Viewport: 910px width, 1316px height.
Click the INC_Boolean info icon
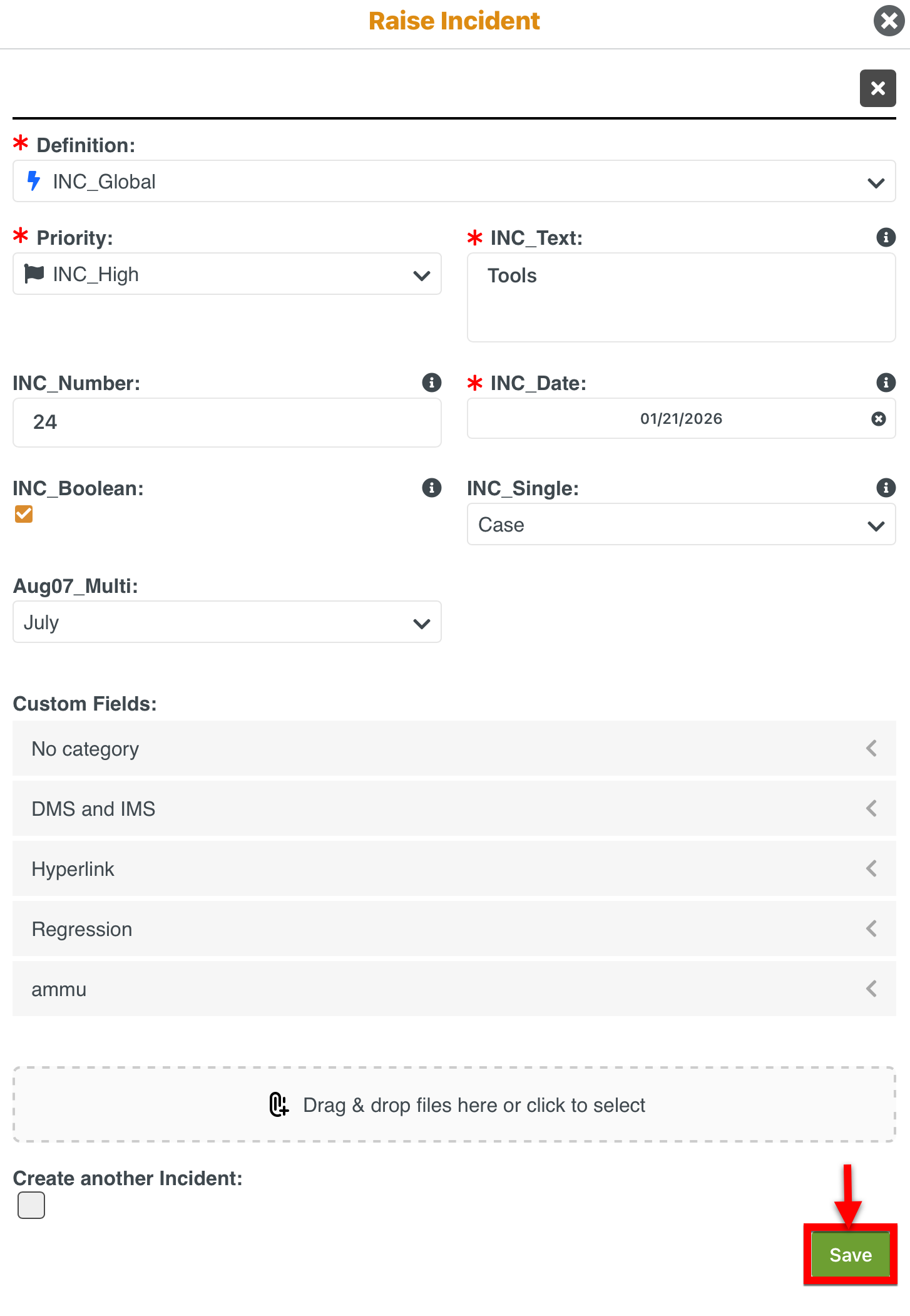431,488
